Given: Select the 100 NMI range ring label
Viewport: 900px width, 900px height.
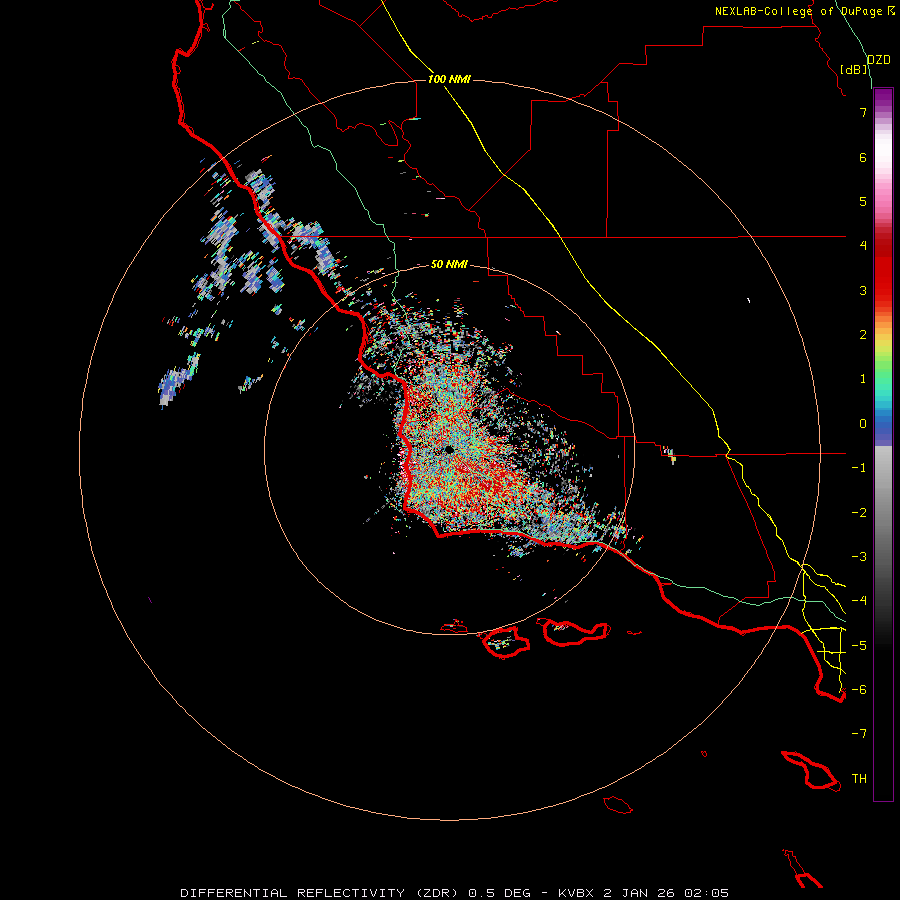Looking at the screenshot, I should [449, 79].
